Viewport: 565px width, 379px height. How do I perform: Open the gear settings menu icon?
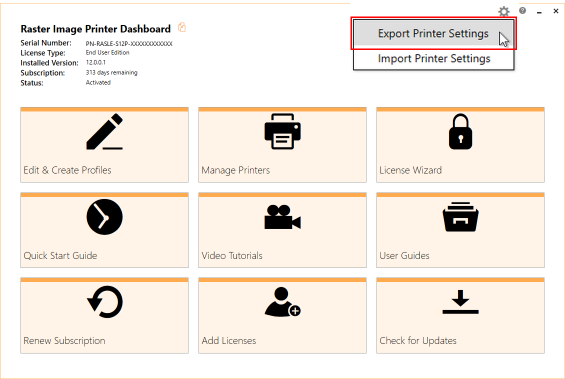click(x=504, y=12)
